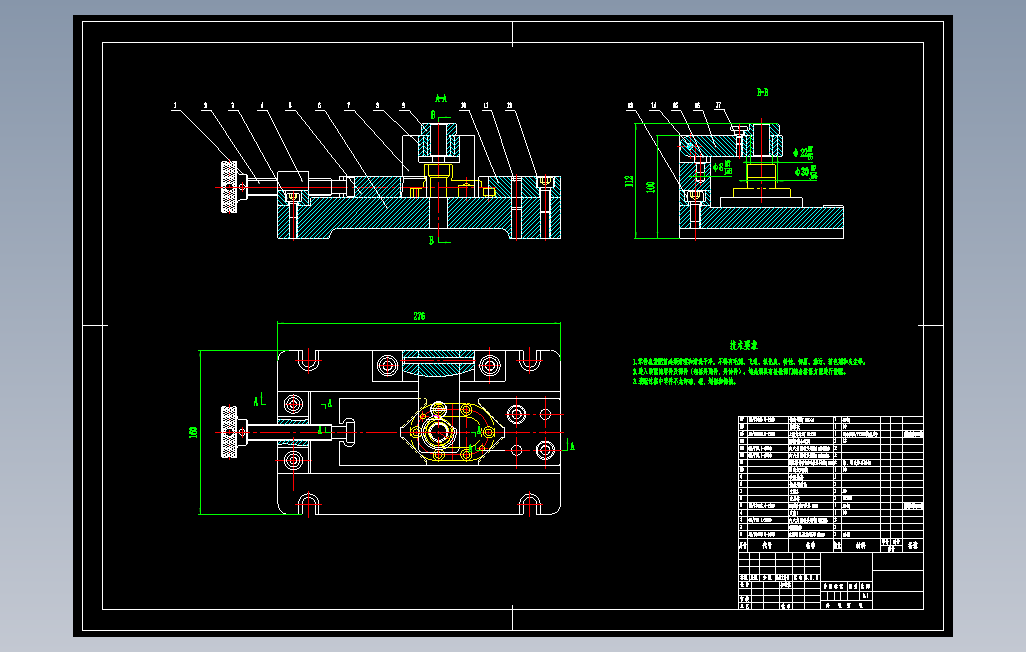Select the third technical requirement note line
Screen dimensions: 1026x652
[x=684, y=381]
